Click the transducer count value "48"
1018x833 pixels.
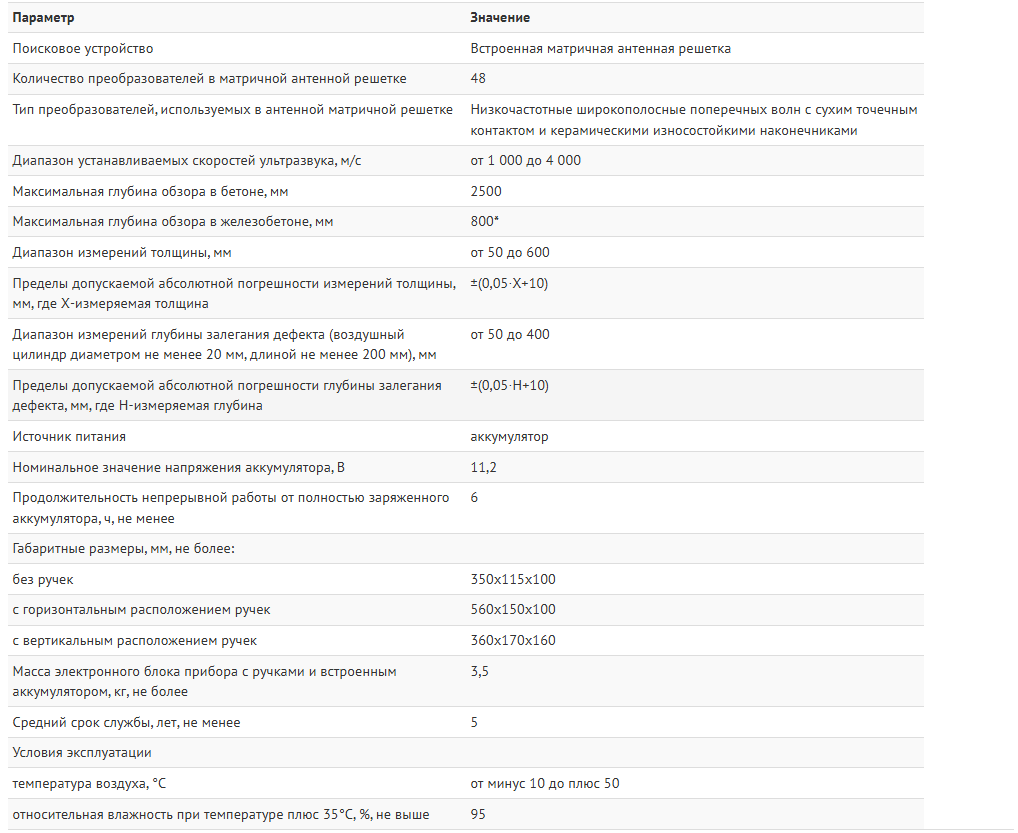pos(478,78)
